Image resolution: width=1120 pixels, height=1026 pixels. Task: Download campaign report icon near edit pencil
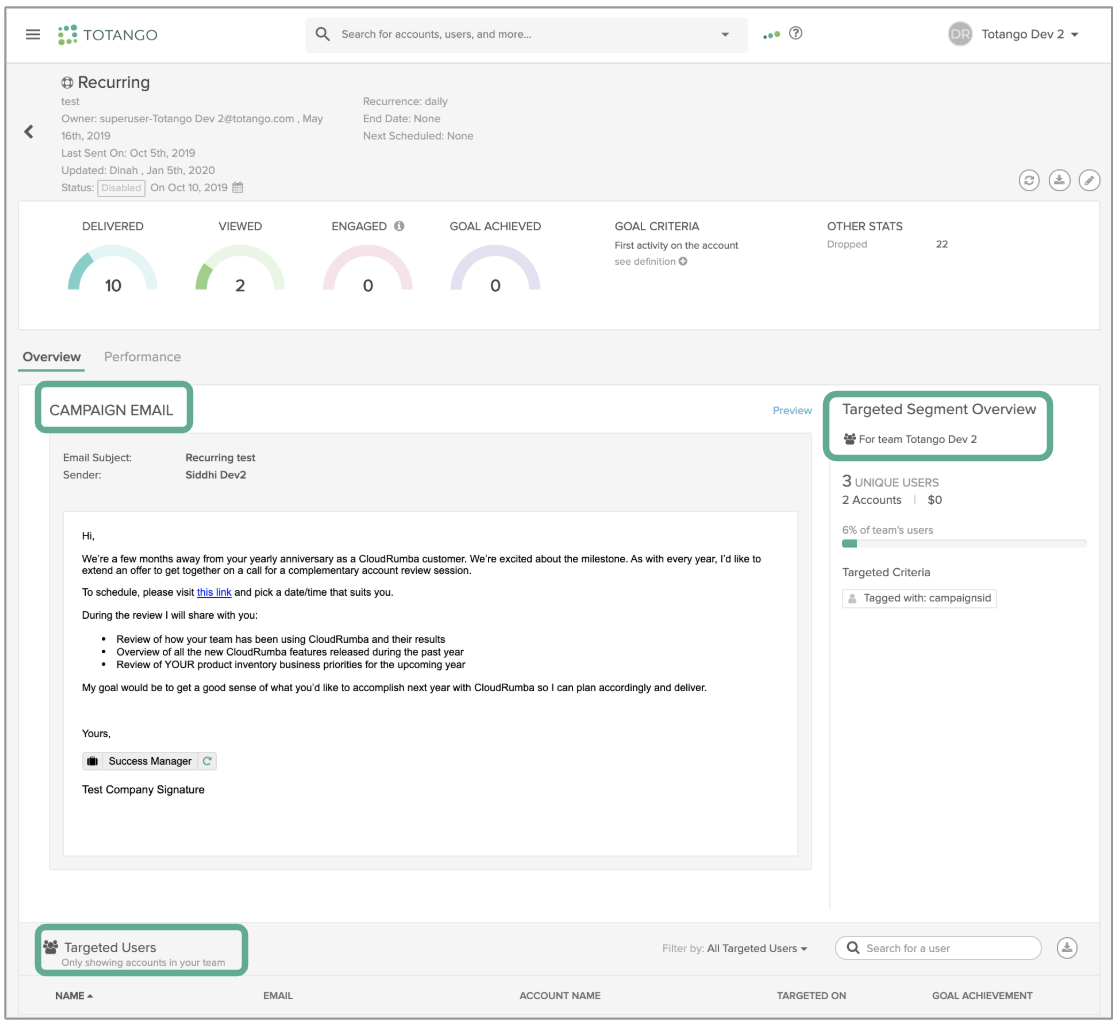pyautogui.click(x=1059, y=180)
